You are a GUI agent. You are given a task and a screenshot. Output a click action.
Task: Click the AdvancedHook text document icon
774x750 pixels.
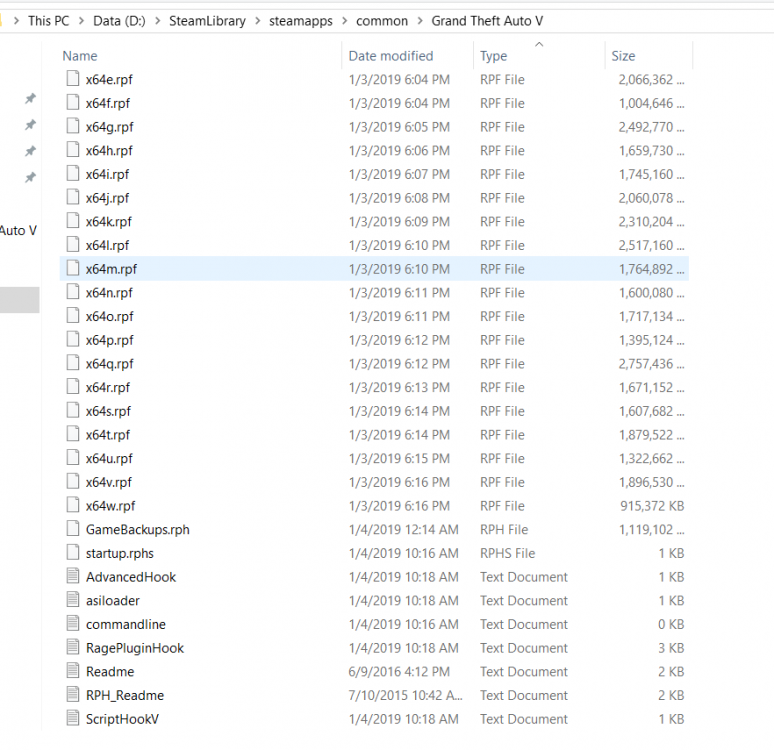point(73,576)
